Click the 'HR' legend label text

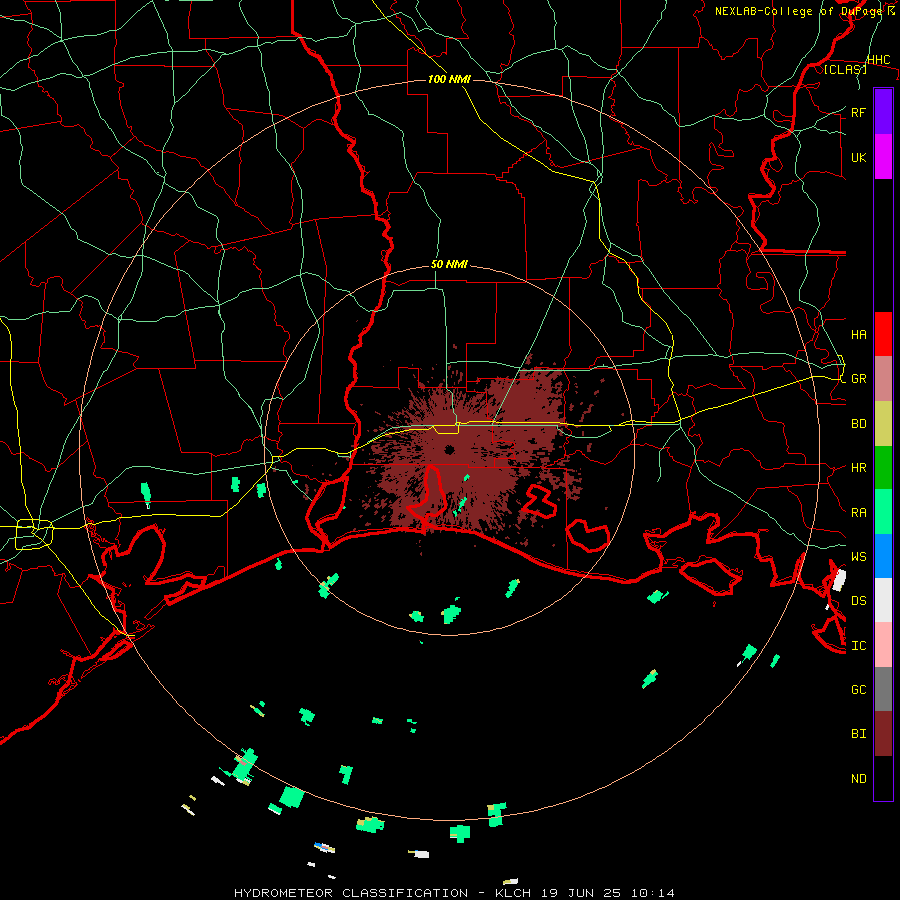point(858,468)
